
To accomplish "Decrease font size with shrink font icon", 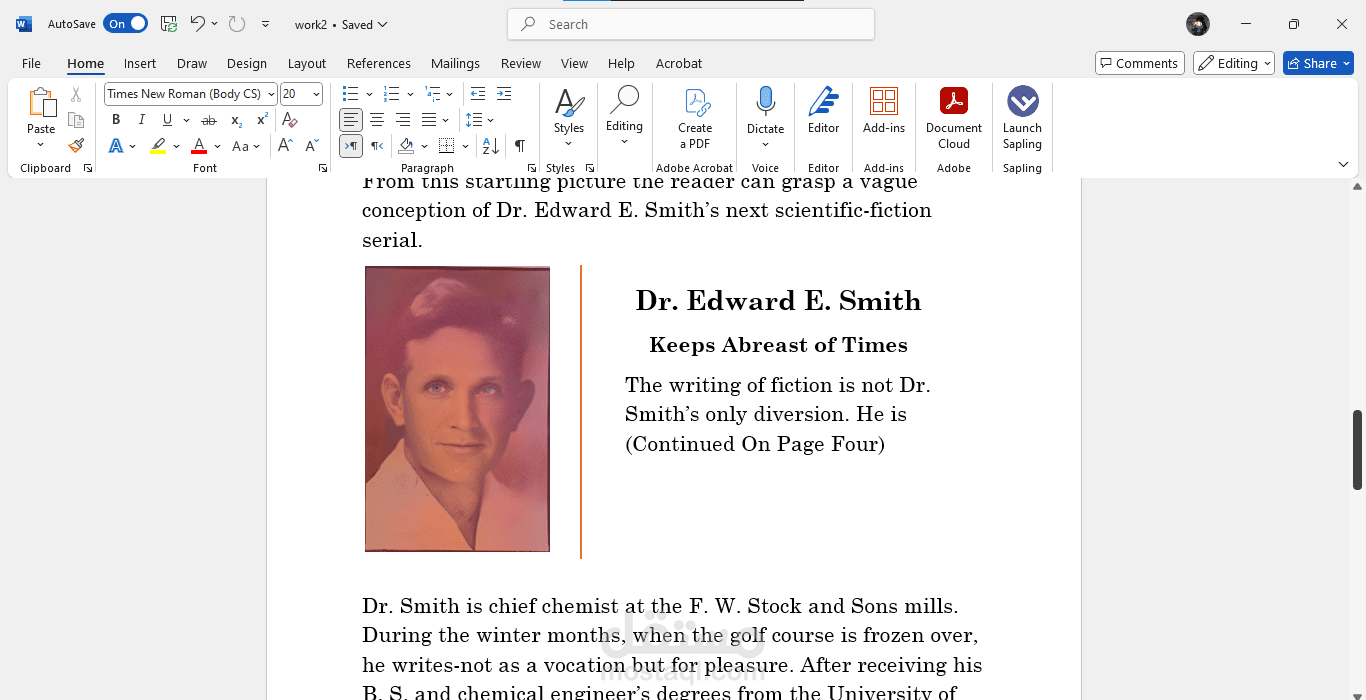I will click(x=311, y=146).
